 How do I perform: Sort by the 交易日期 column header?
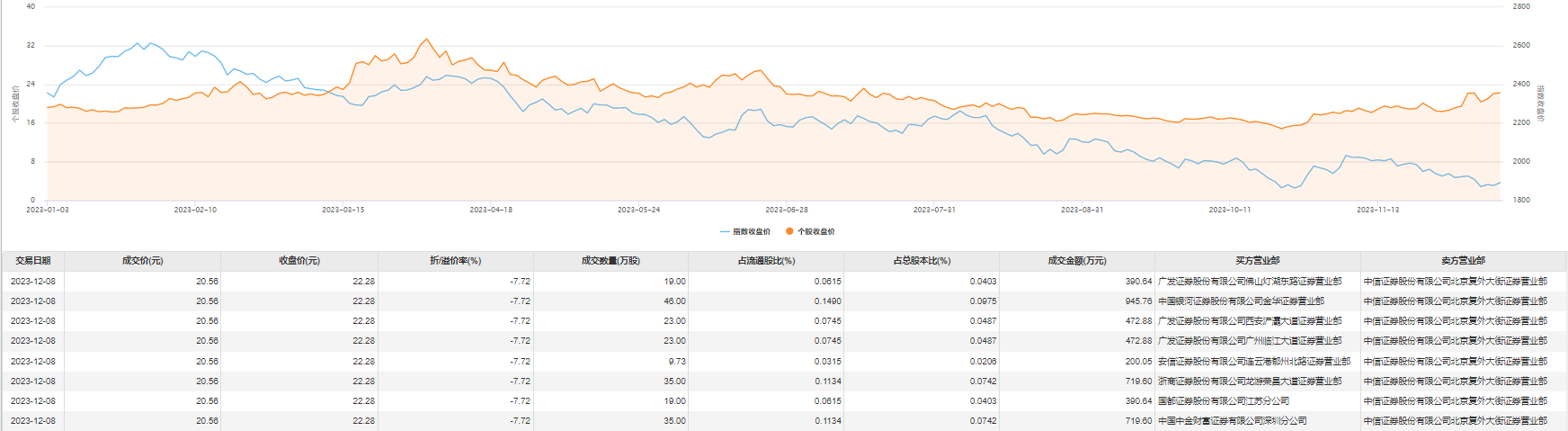click(x=33, y=261)
